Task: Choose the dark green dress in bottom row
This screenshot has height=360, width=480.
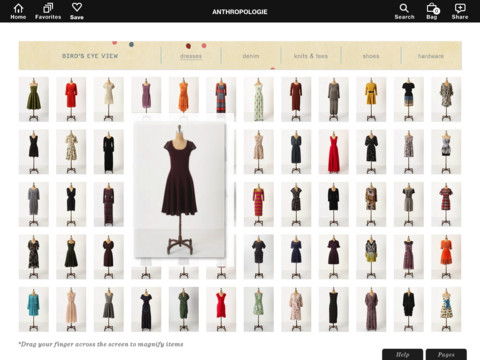Action: point(184,309)
